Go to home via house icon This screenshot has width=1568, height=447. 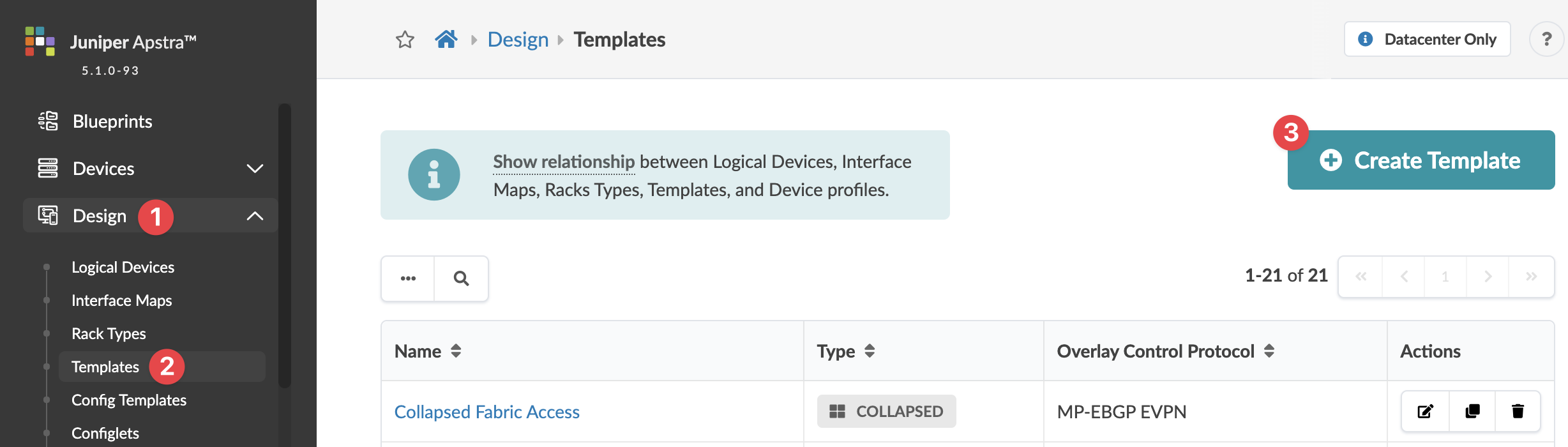(446, 40)
